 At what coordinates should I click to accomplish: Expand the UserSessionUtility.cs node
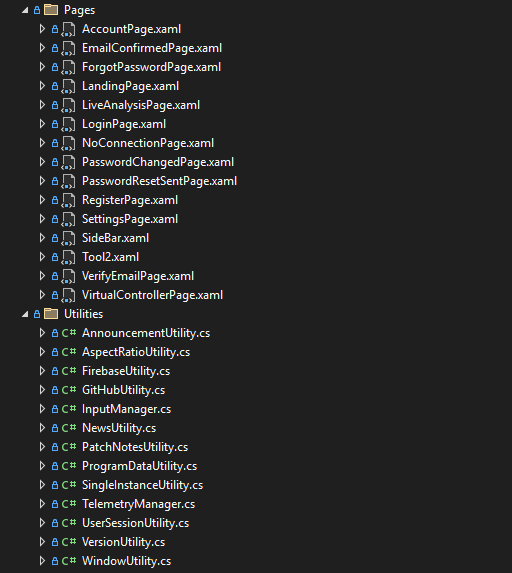point(42,523)
